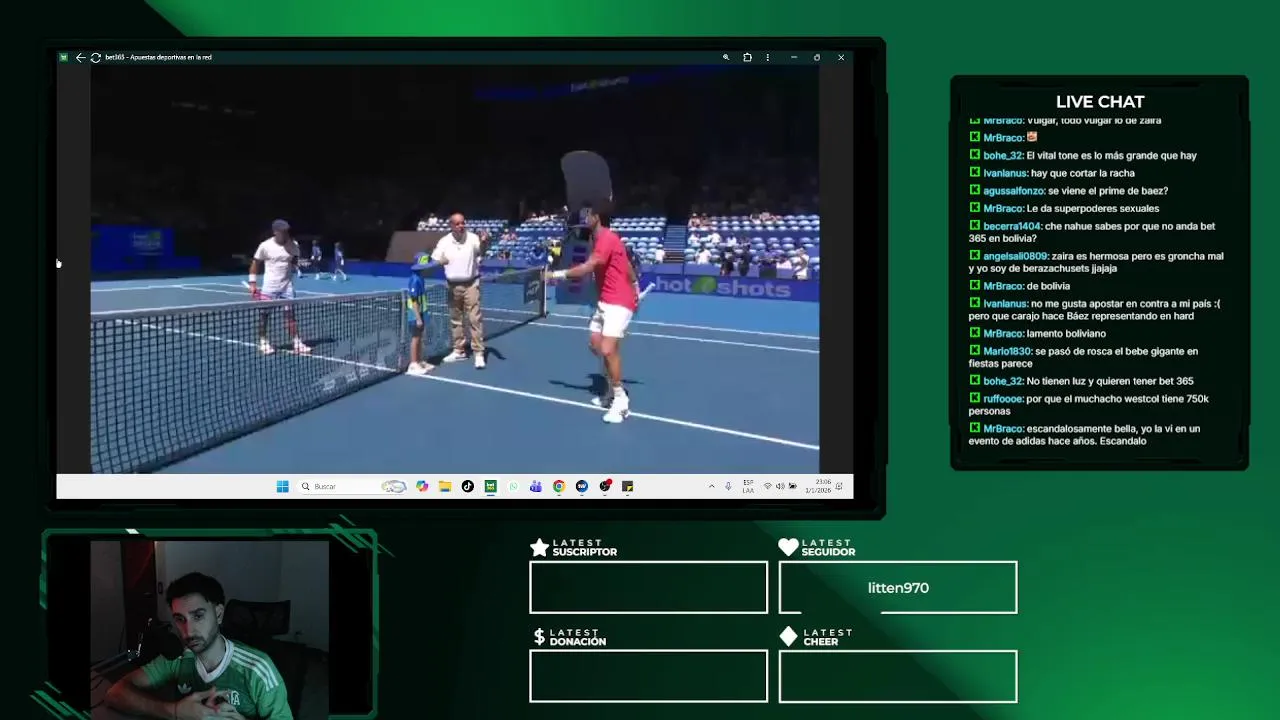Open the volume speaker icon in tray
The height and width of the screenshot is (720, 1280).
pyautogui.click(x=780, y=486)
